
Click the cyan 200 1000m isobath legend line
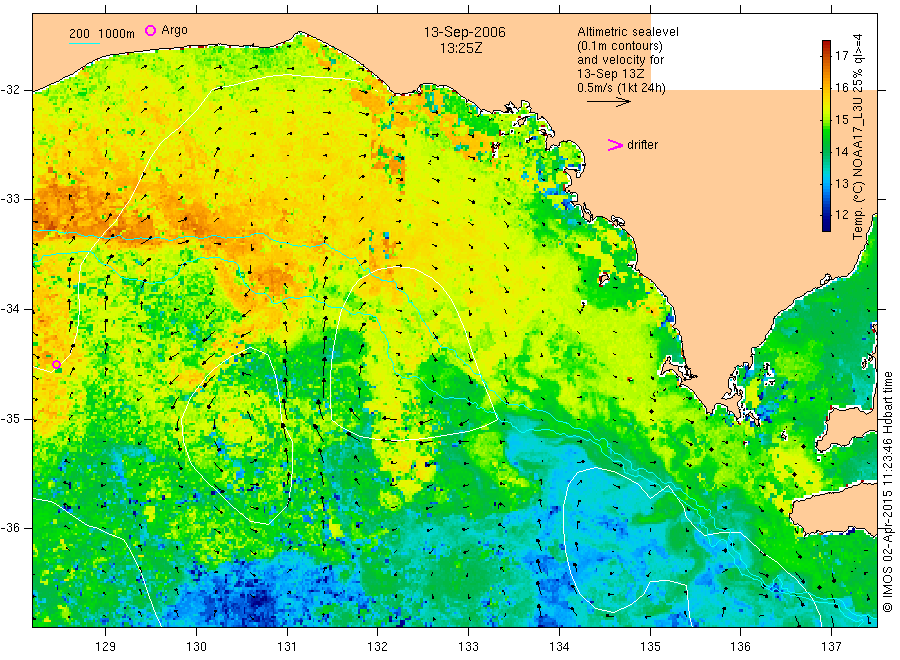(x=84, y=43)
